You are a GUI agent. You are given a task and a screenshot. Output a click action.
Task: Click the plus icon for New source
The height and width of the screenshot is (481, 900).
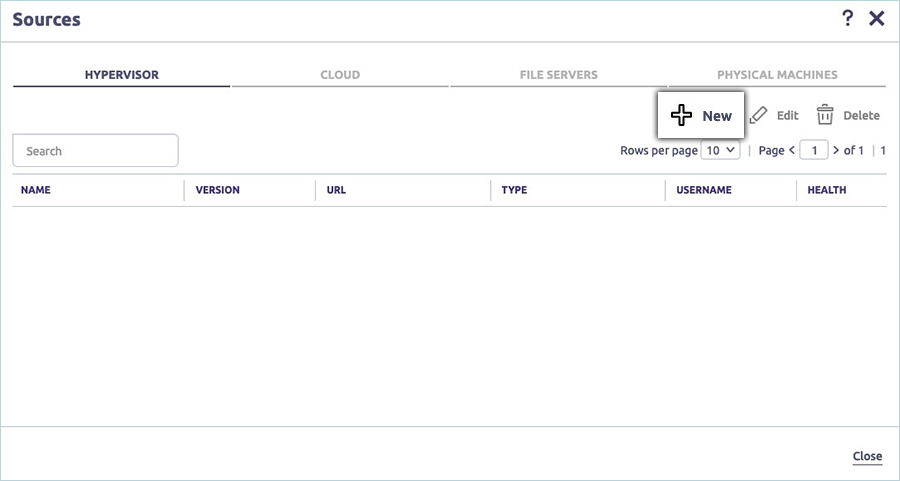681,116
